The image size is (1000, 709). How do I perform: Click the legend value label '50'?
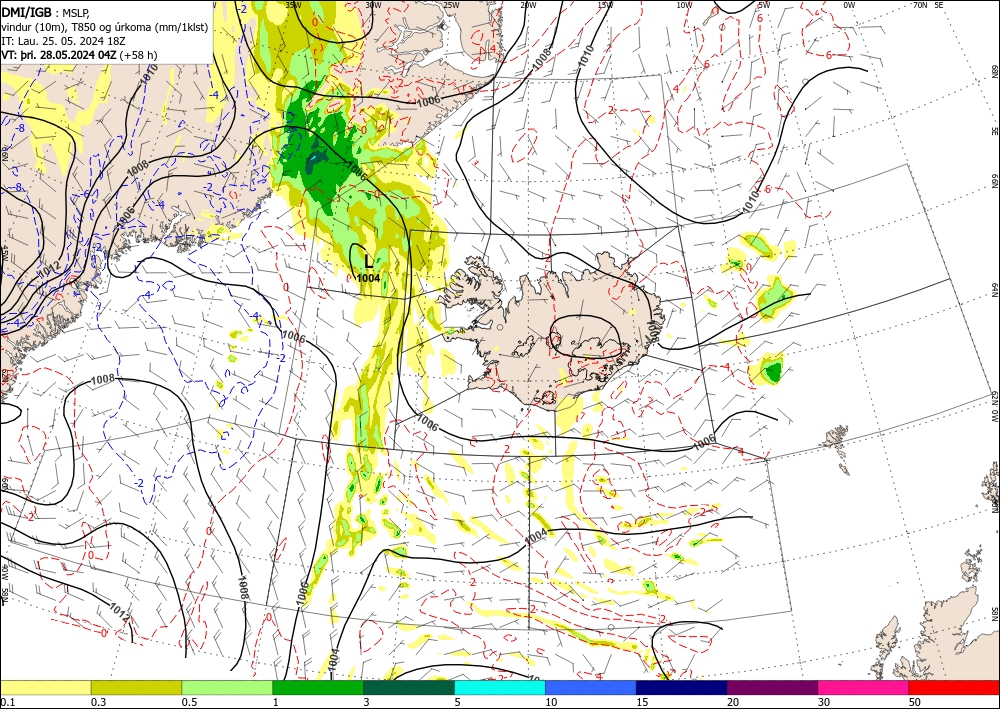tap(915, 702)
